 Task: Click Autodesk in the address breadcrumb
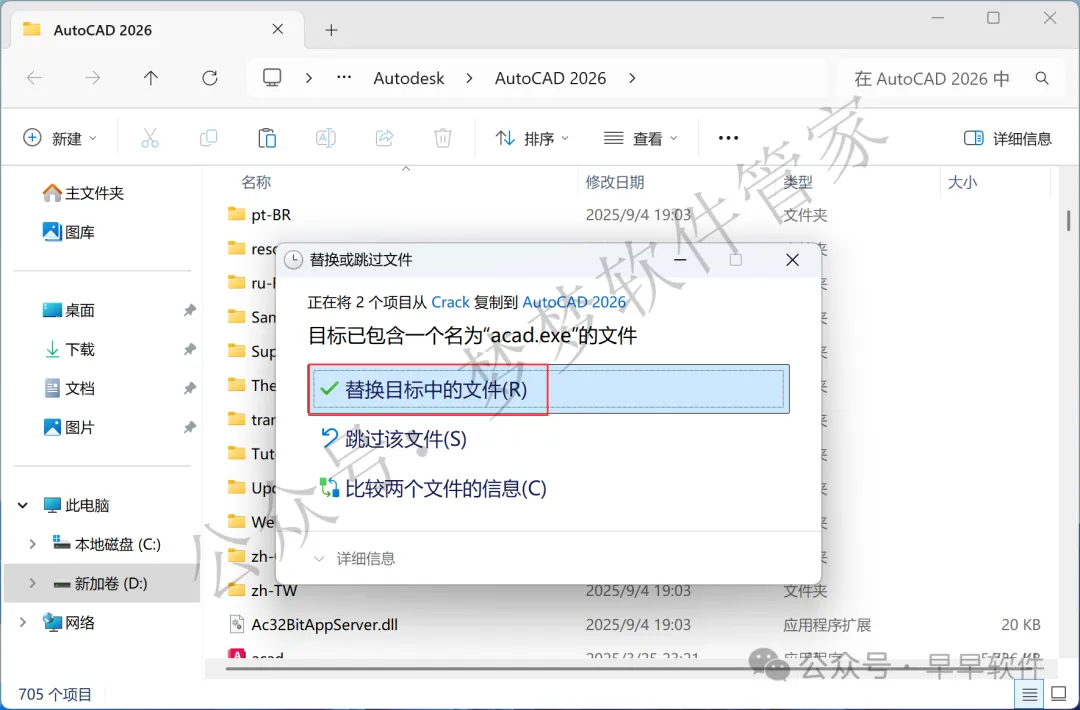(408, 79)
